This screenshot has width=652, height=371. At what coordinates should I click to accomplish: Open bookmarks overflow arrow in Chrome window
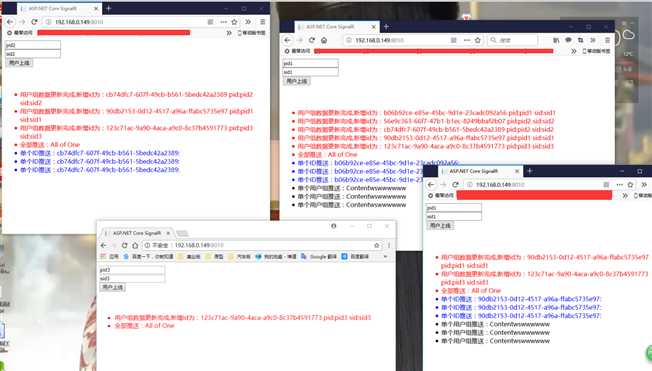[385, 257]
